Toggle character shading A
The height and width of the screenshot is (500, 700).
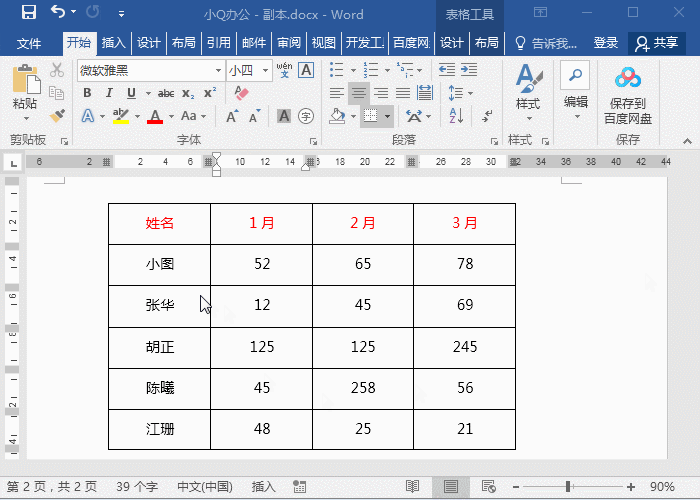[284, 117]
